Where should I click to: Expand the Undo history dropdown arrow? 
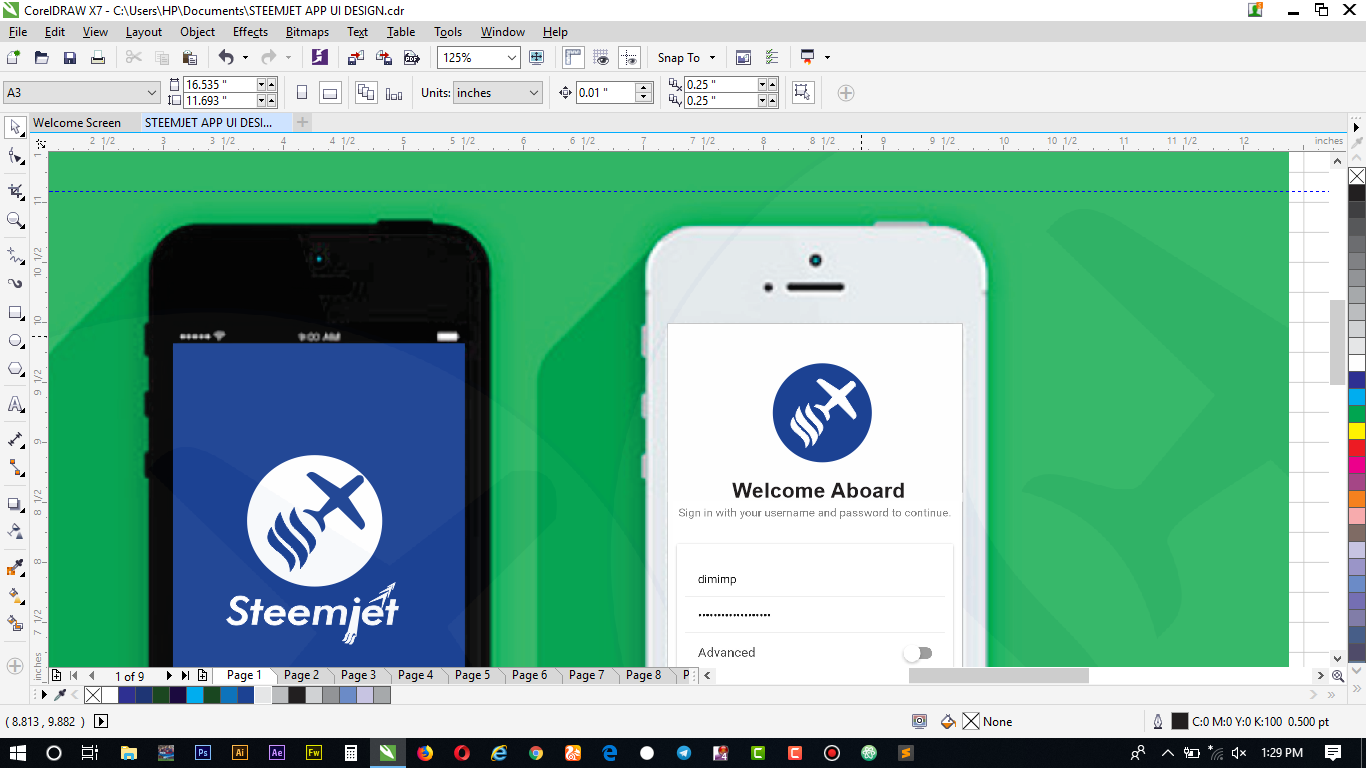point(245,58)
